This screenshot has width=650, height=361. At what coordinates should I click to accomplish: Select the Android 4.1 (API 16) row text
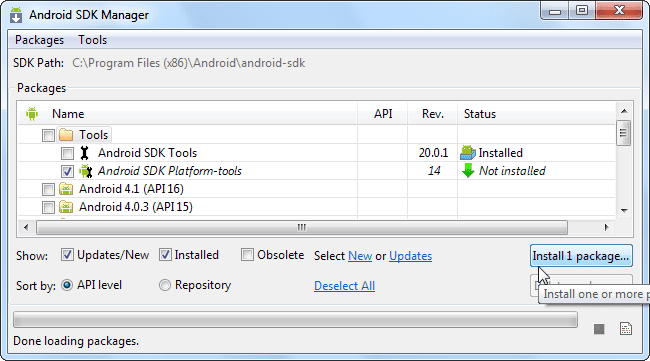point(131,189)
